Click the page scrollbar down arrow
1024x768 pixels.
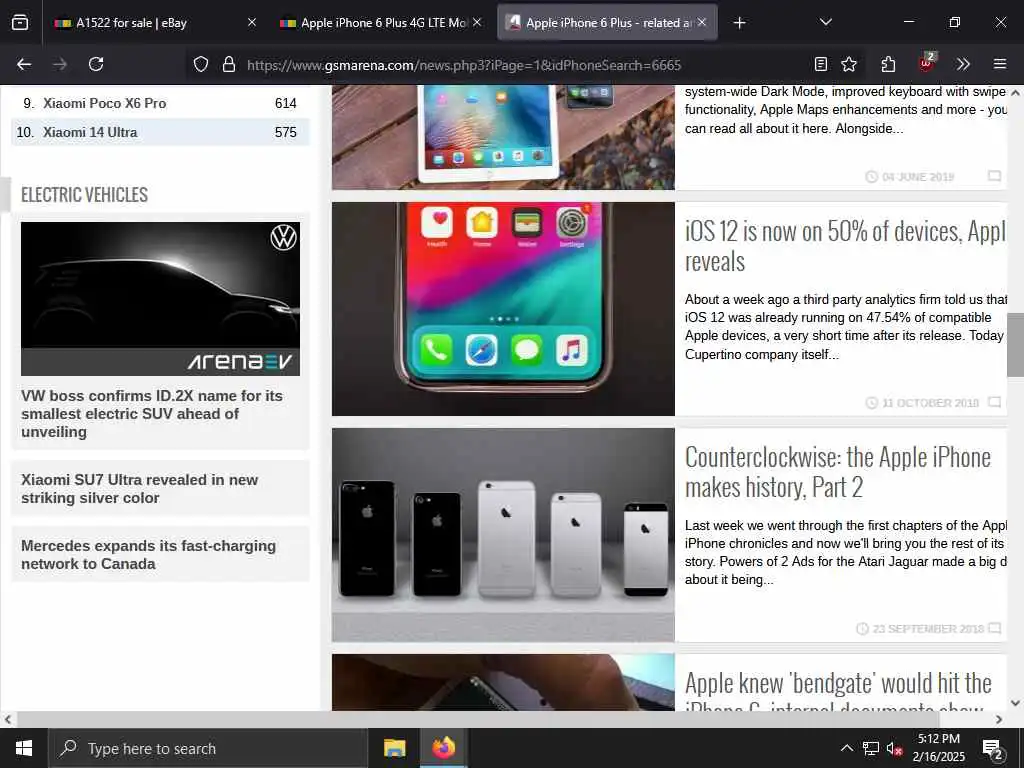(1016, 703)
